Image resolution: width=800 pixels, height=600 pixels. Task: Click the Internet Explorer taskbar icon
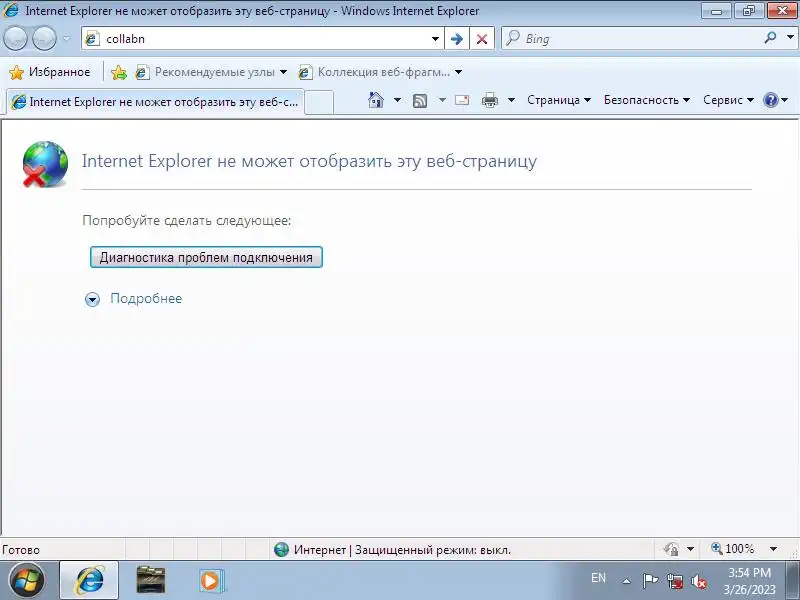[x=89, y=581]
